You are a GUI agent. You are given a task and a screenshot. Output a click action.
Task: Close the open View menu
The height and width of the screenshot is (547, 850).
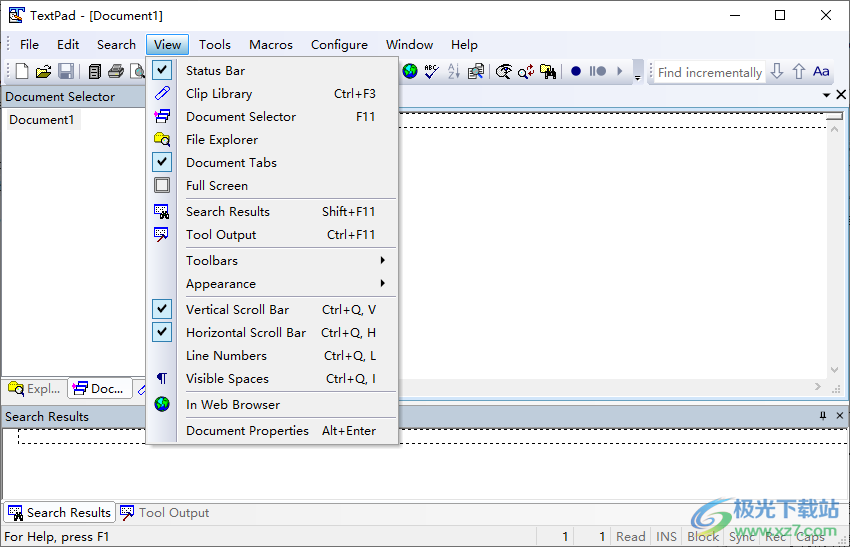167,44
